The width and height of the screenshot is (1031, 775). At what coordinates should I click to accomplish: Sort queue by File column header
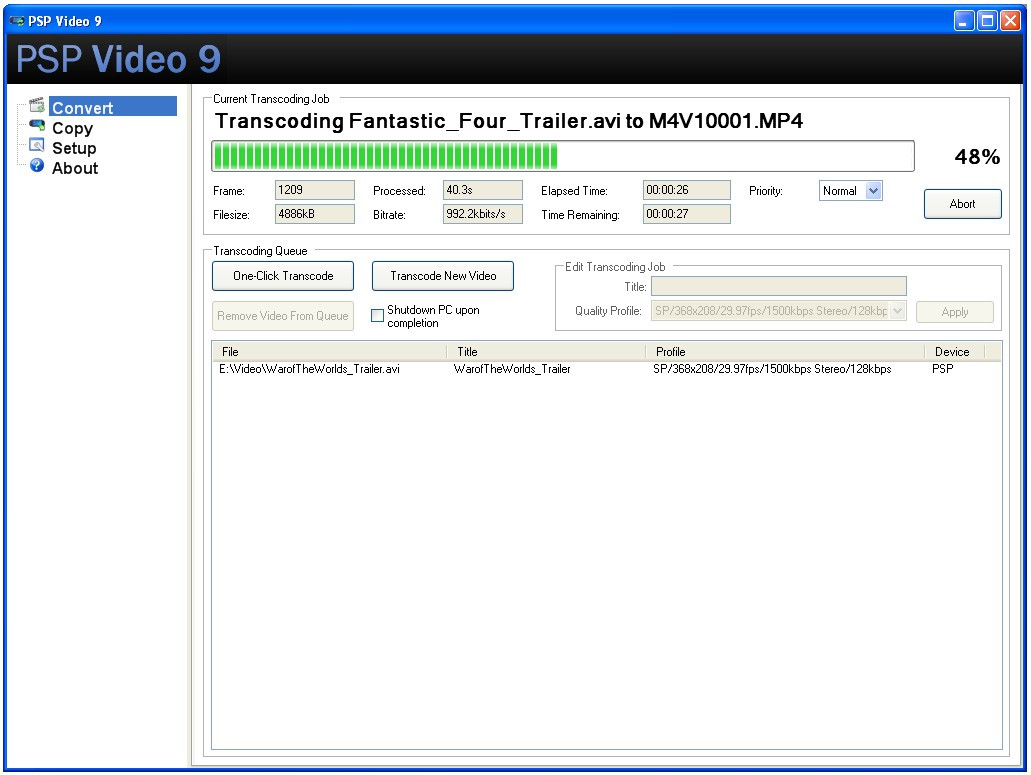pos(329,352)
